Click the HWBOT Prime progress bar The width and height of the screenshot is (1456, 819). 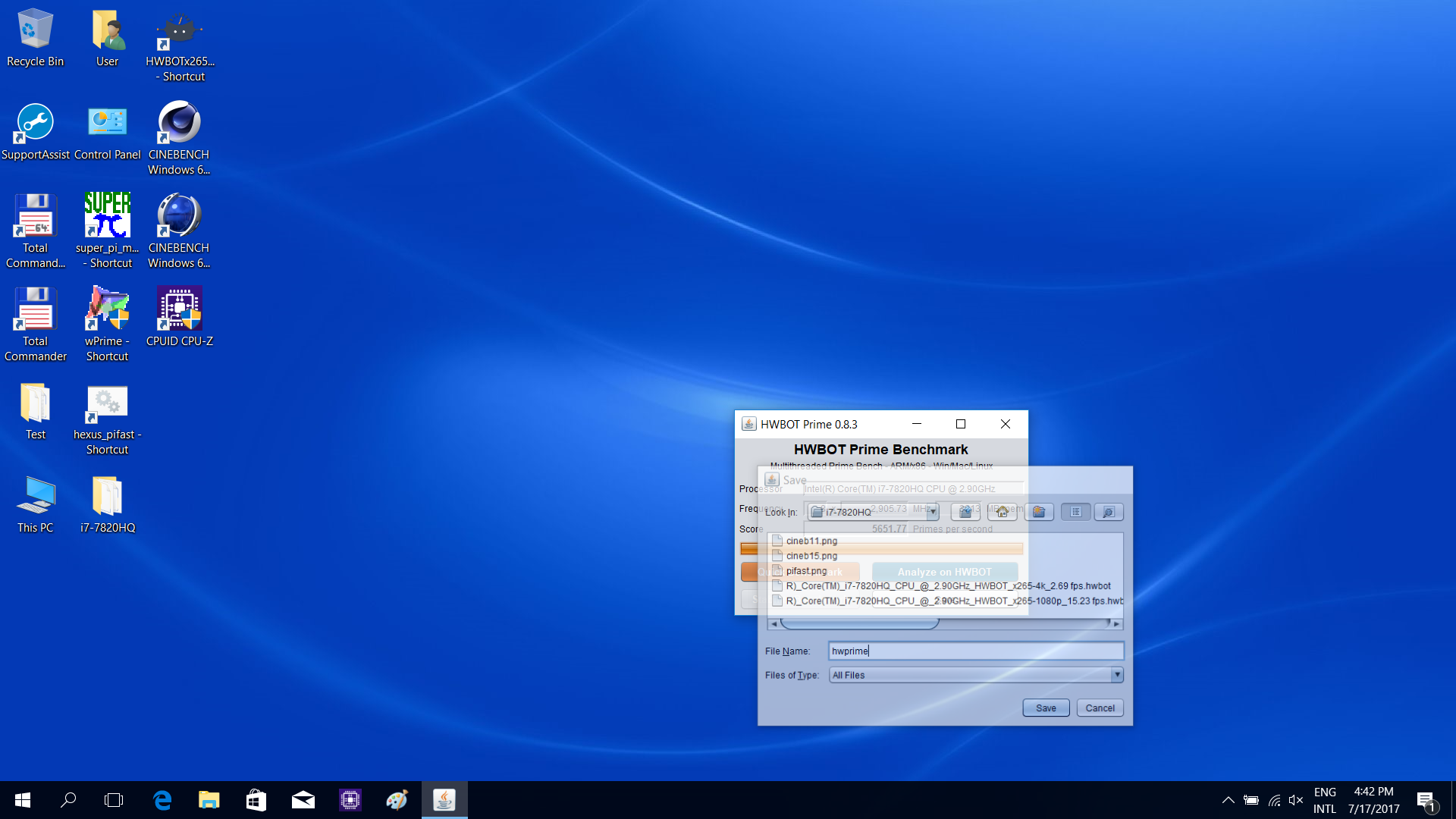point(881,548)
